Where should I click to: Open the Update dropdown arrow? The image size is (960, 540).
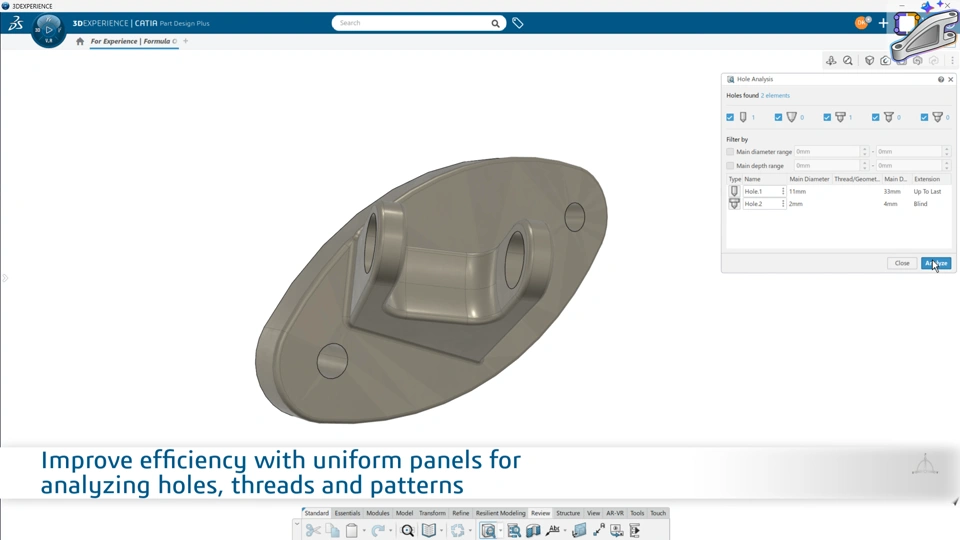click(470, 531)
